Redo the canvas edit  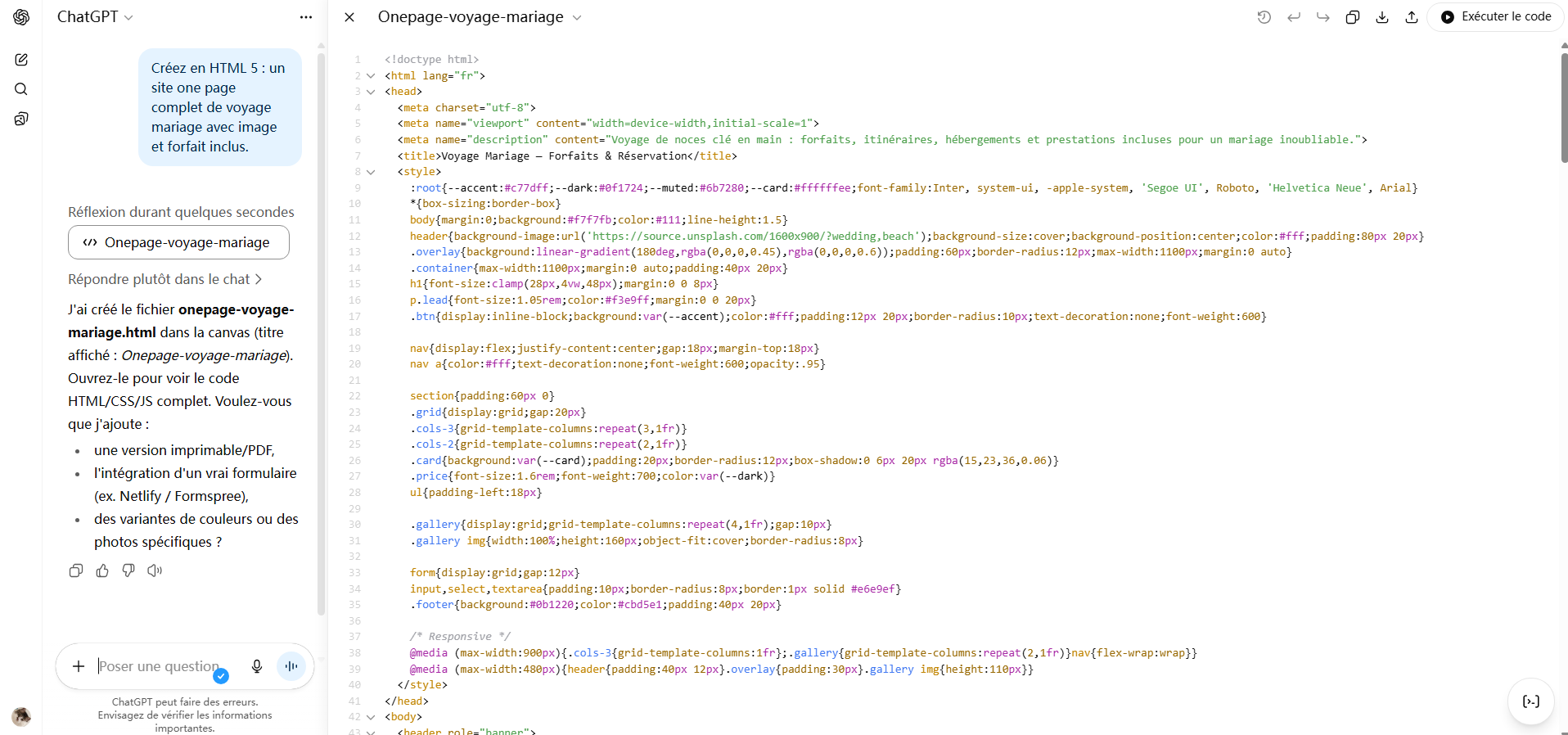(1323, 17)
